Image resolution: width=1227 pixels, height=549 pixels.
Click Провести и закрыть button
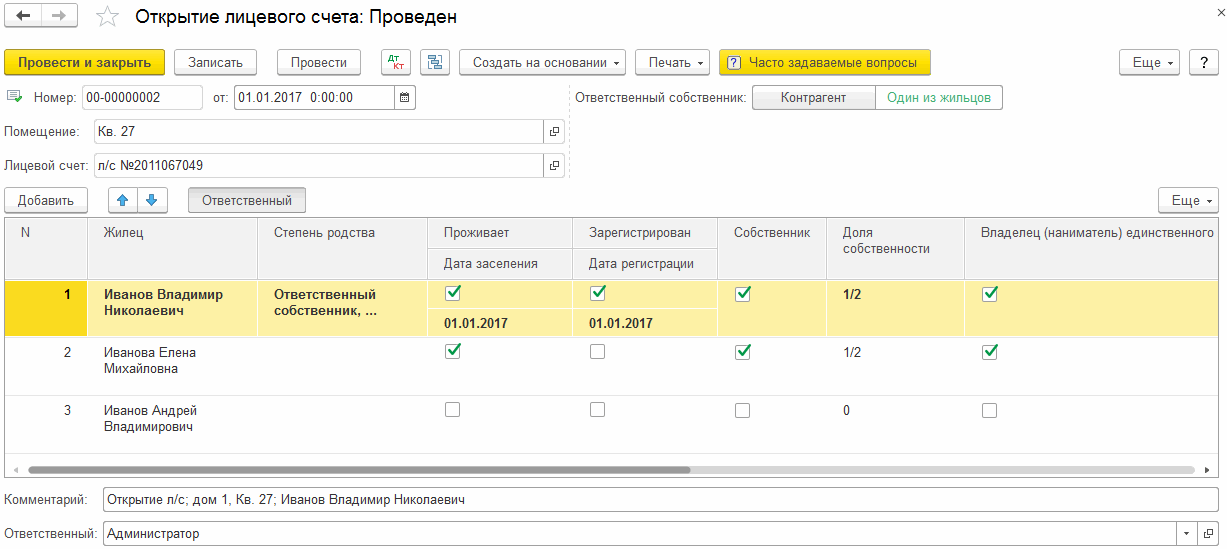85,62
